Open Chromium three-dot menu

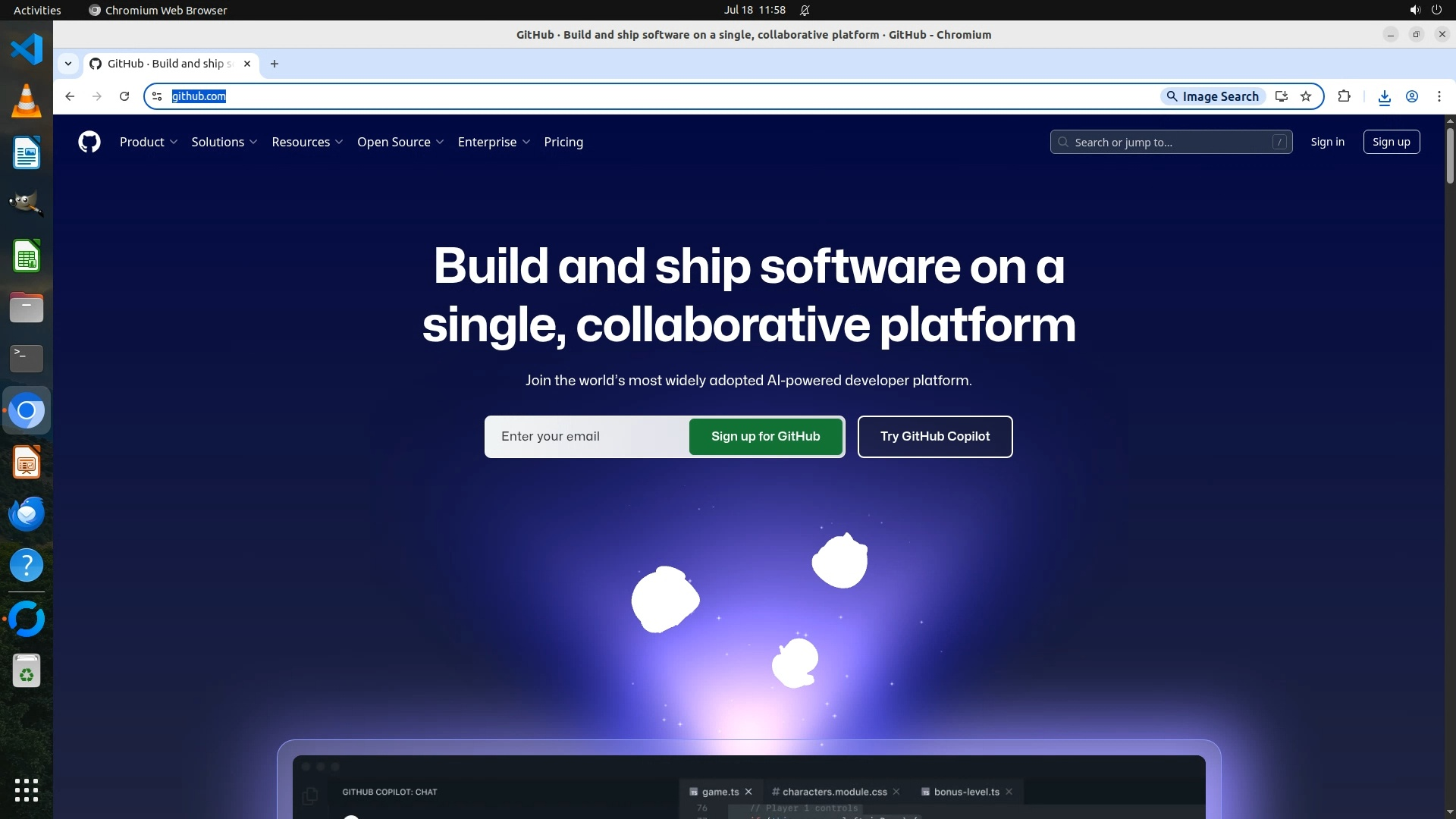pyautogui.click(x=1439, y=96)
